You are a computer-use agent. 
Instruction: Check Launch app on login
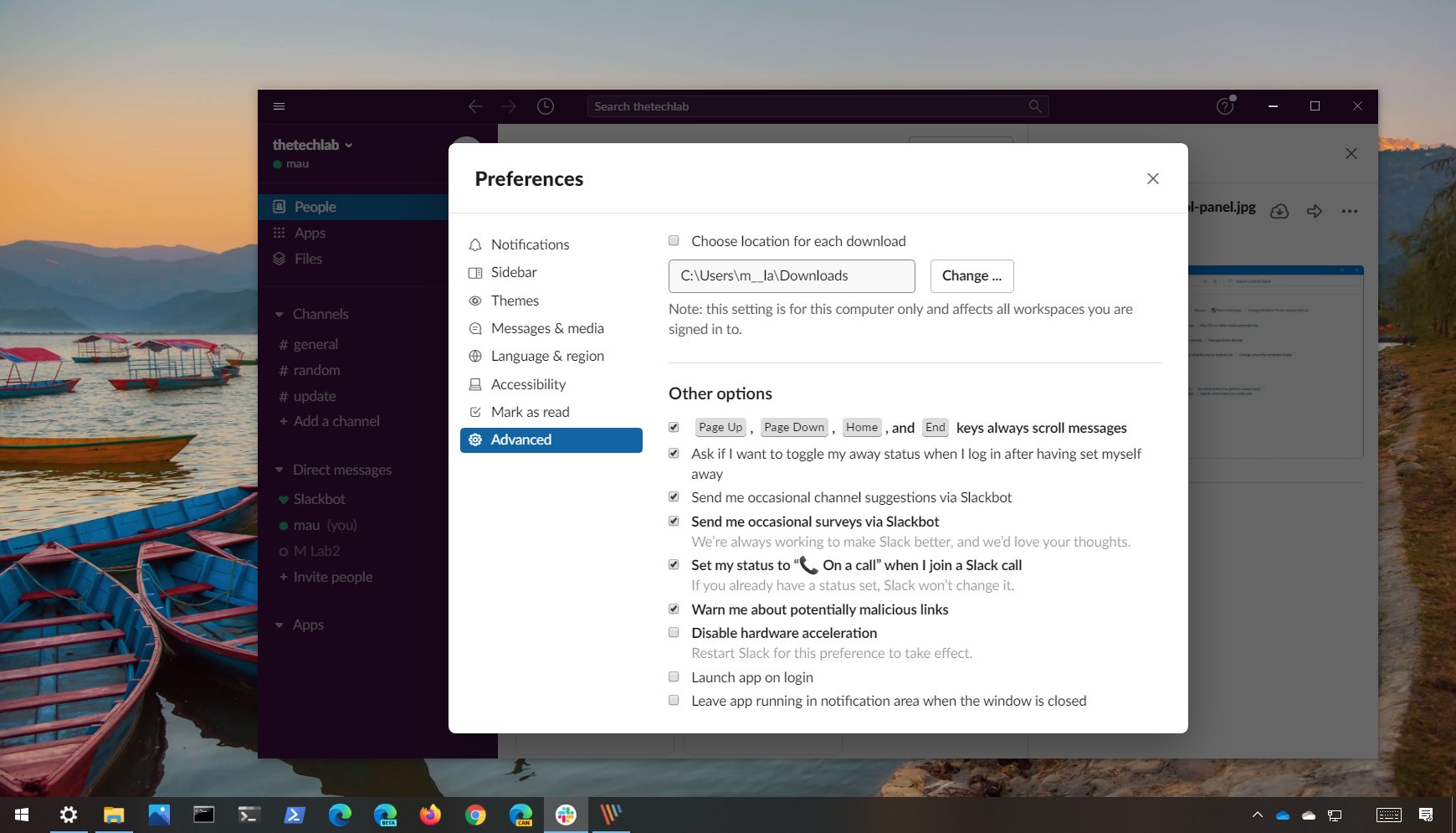tap(674, 676)
